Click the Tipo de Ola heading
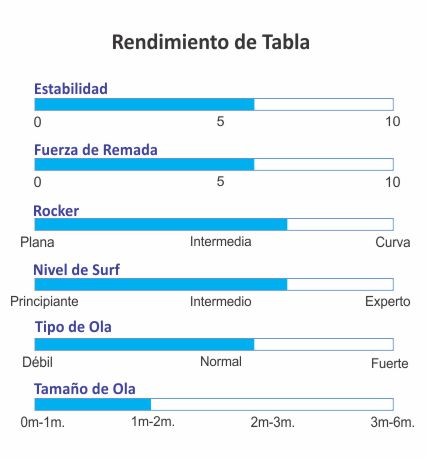Viewport: 429px width, 460px height. [73, 327]
